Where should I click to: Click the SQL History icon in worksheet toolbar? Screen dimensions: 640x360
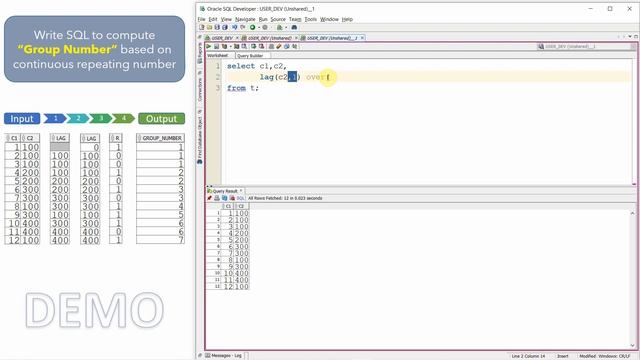[287, 47]
